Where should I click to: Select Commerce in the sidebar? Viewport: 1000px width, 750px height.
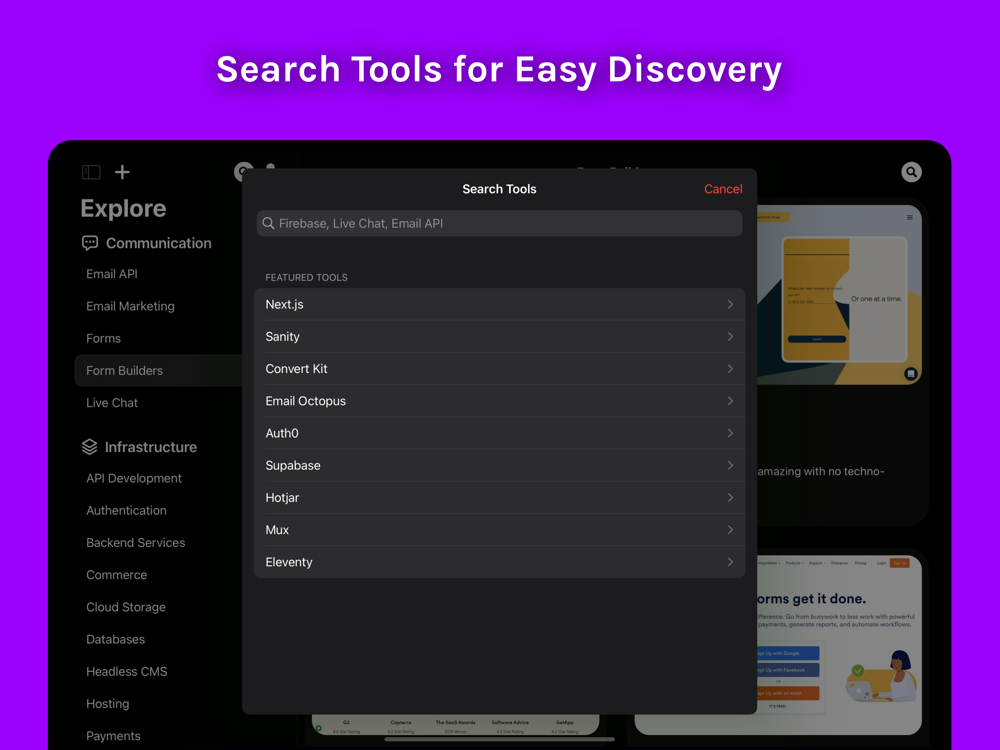pos(117,575)
